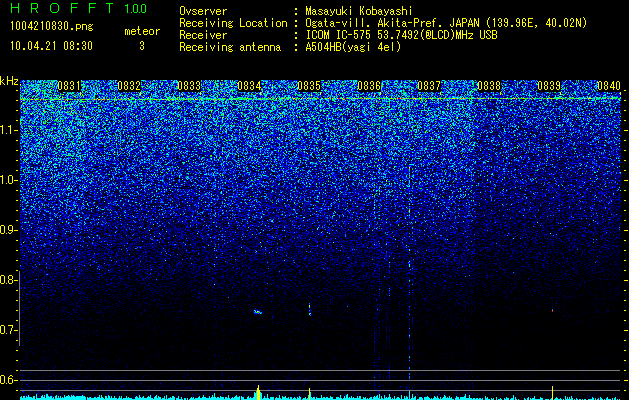This screenshot has height=400, width=629.
Task: Click the 1.1 kHz axis label
Action: coord(9,130)
